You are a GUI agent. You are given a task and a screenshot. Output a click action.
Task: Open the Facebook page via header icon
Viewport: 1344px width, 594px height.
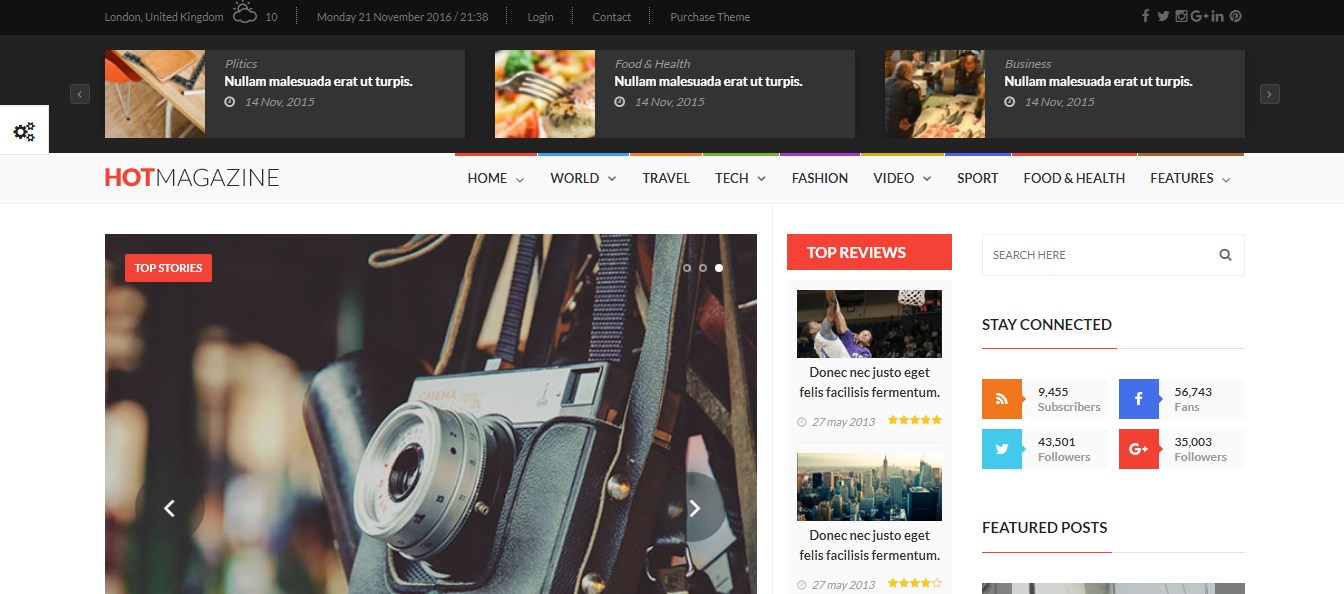point(1145,16)
